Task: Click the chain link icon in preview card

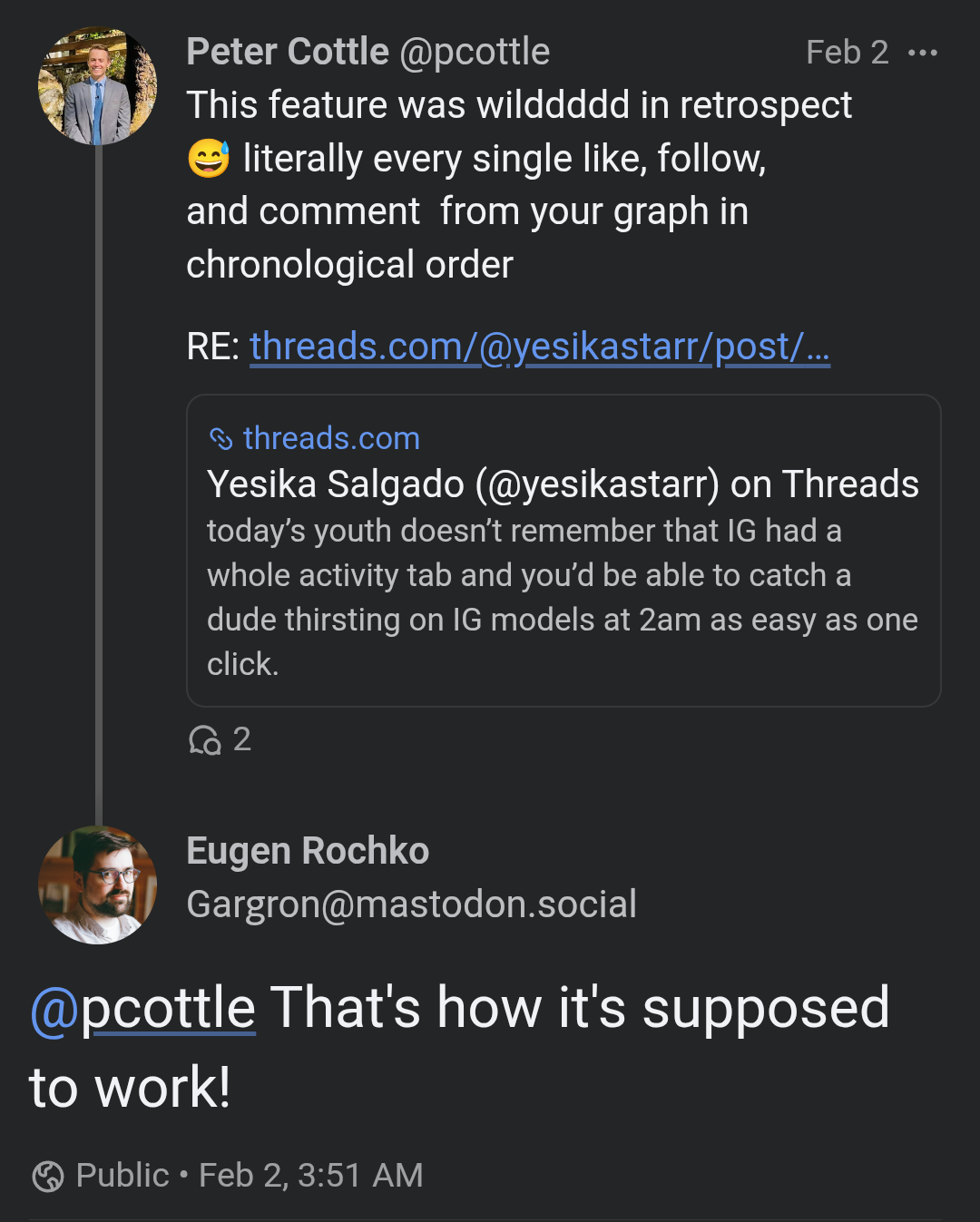Action: coord(220,439)
